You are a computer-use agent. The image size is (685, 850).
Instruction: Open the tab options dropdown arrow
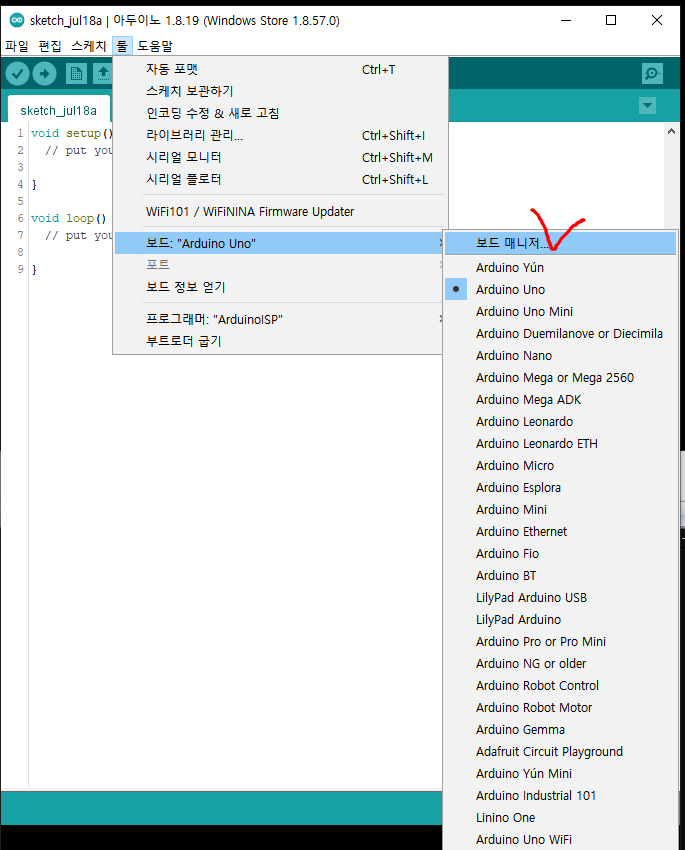coord(648,105)
